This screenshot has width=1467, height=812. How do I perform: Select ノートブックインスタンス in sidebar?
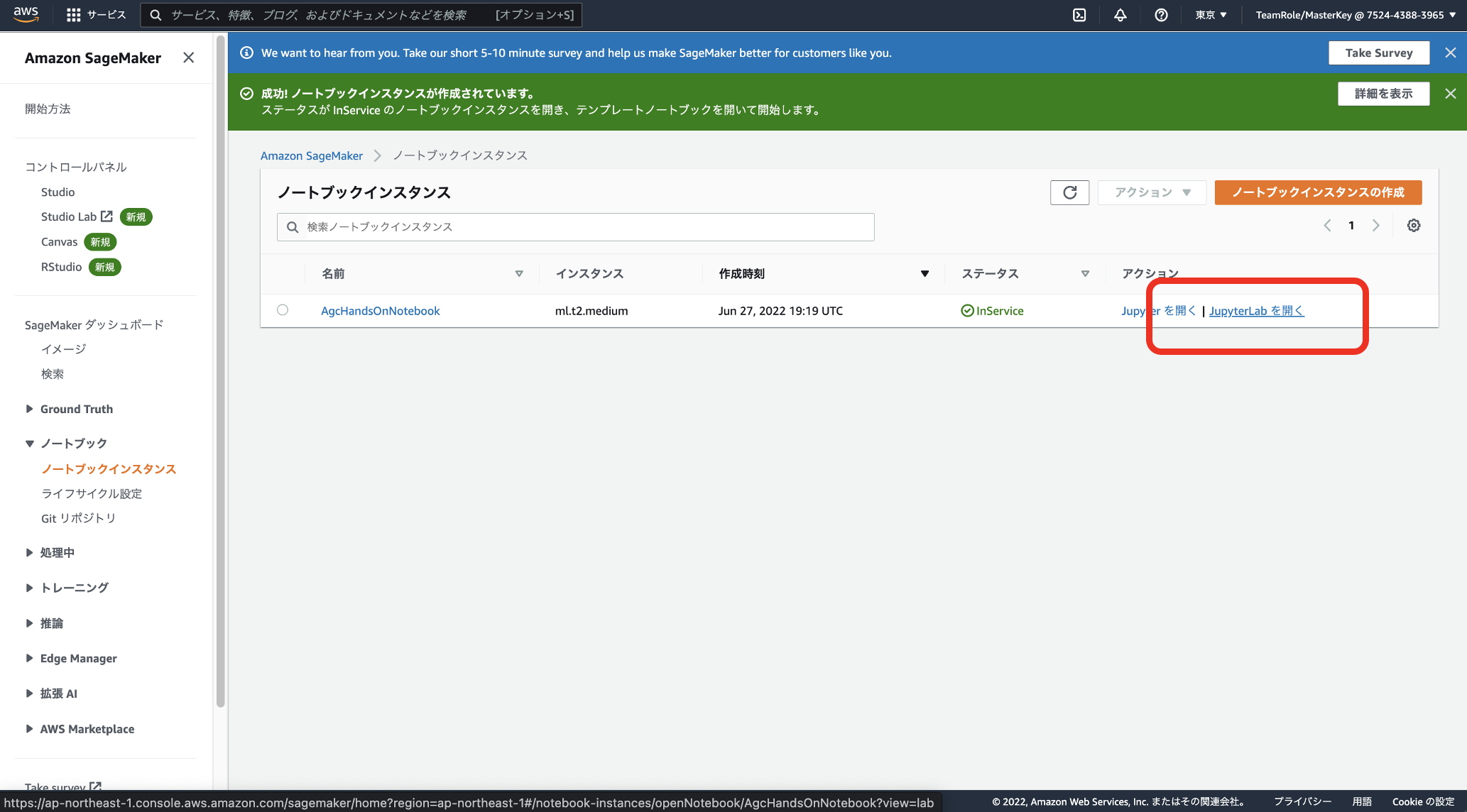[109, 469]
